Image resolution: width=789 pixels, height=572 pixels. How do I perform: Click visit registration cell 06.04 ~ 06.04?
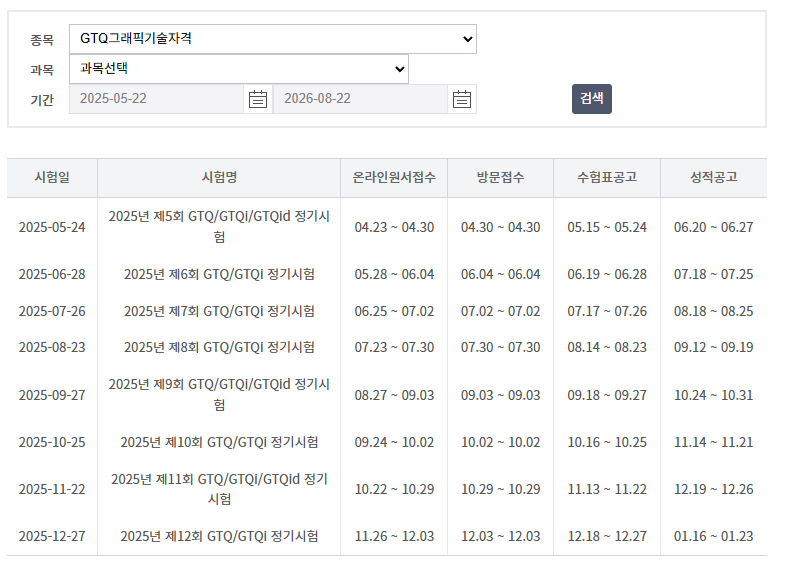501,274
